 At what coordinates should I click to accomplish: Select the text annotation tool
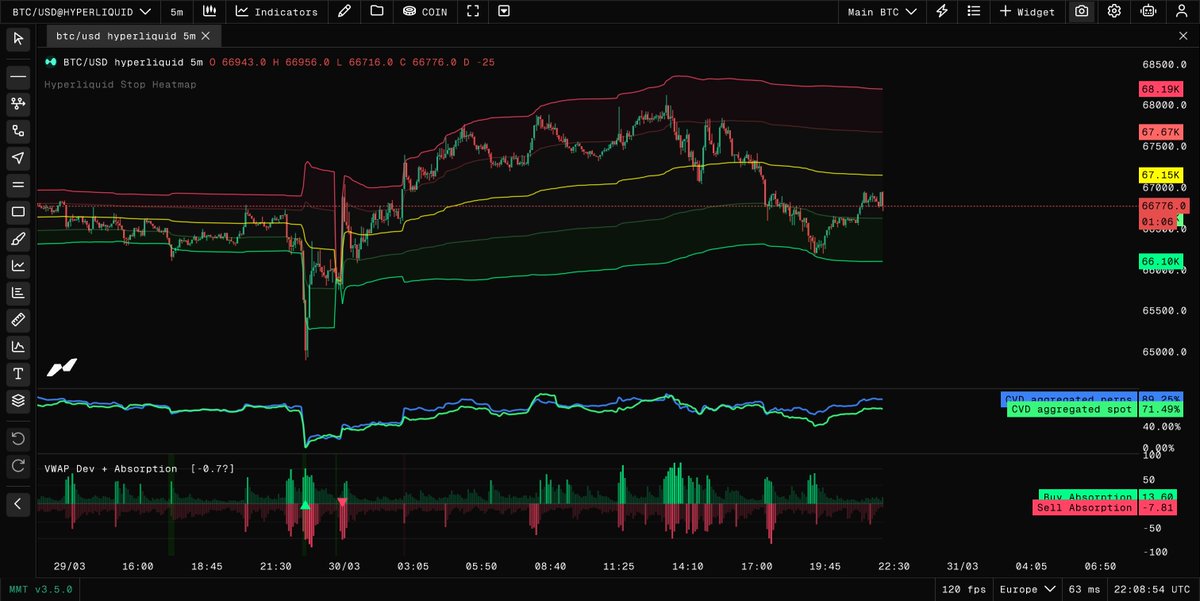click(18, 373)
